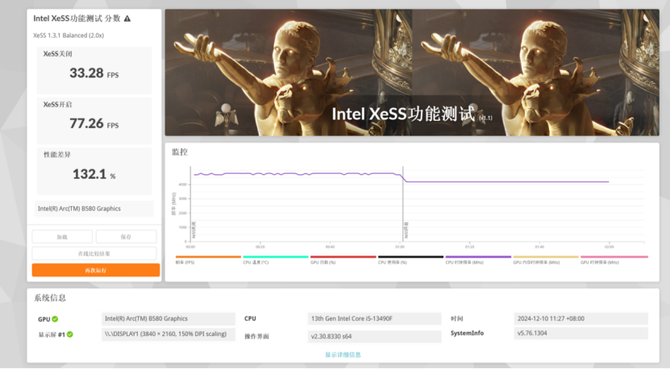Image resolution: width=670 pixels, height=369 pixels.
Task: Open 在线比较结果 online comparison
Action: (x=94, y=253)
